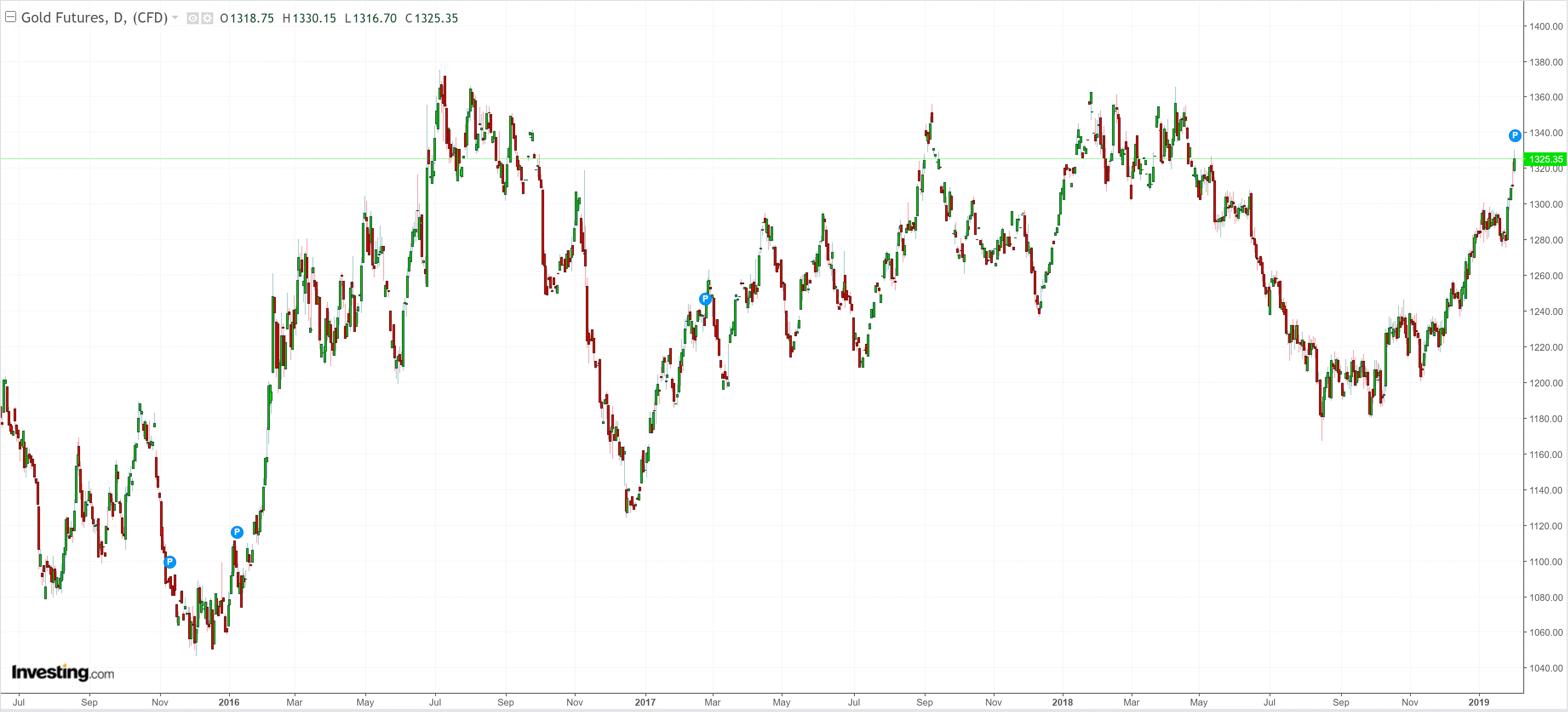The image size is (1568, 712).
Task: Click the P marker near November 2015
Action: tap(170, 562)
